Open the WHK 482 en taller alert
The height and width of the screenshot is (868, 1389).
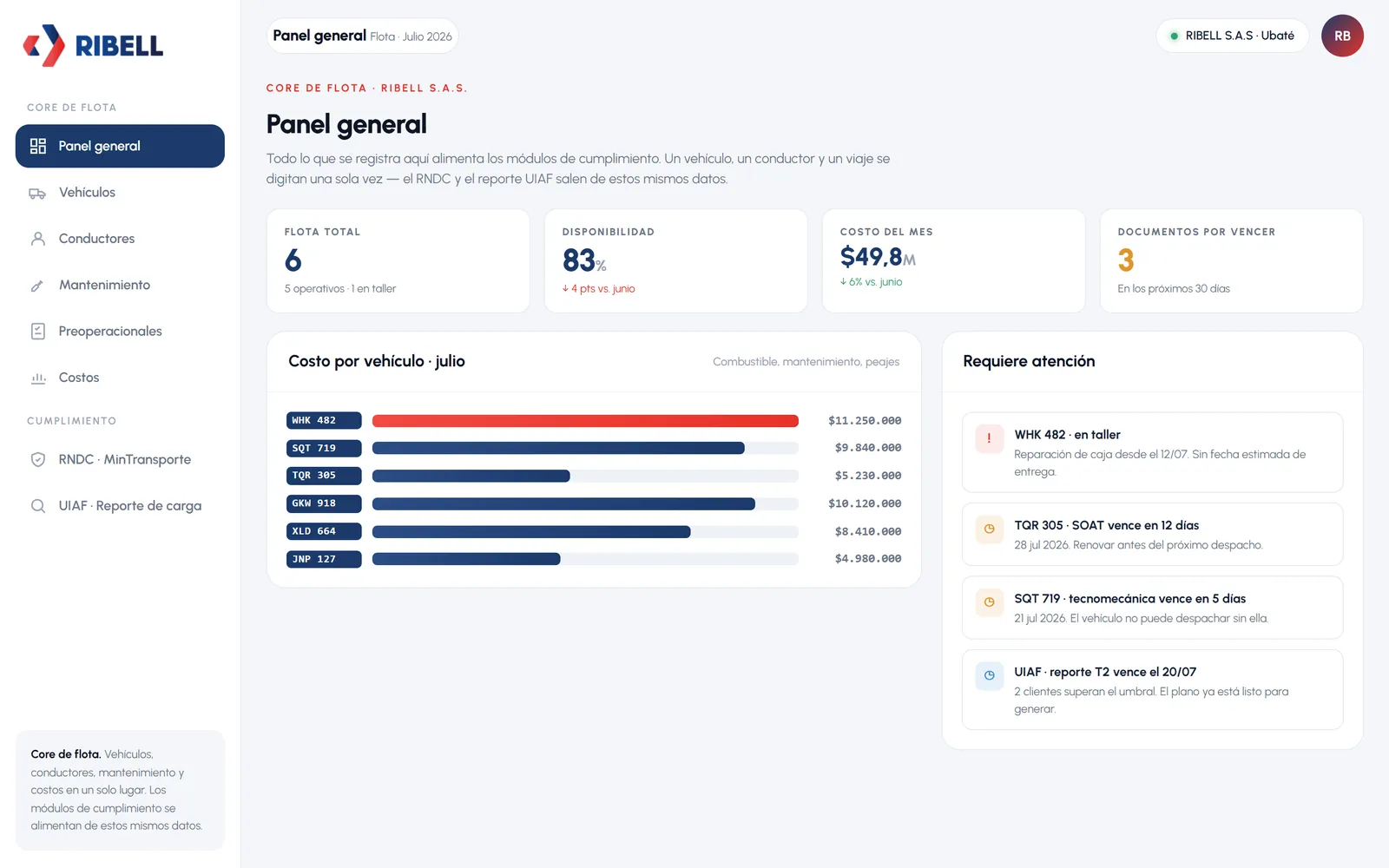(1152, 452)
